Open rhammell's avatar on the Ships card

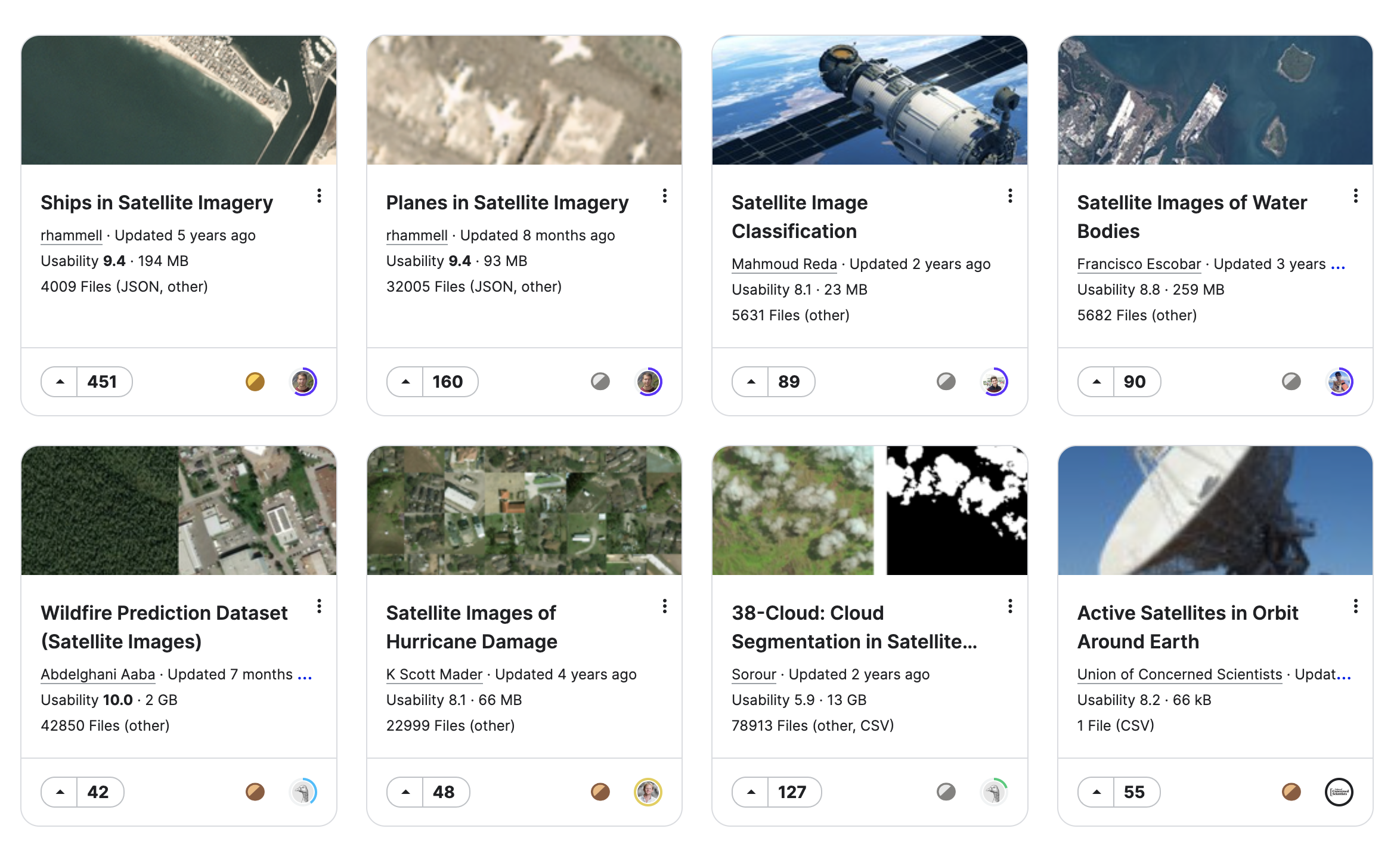point(303,382)
